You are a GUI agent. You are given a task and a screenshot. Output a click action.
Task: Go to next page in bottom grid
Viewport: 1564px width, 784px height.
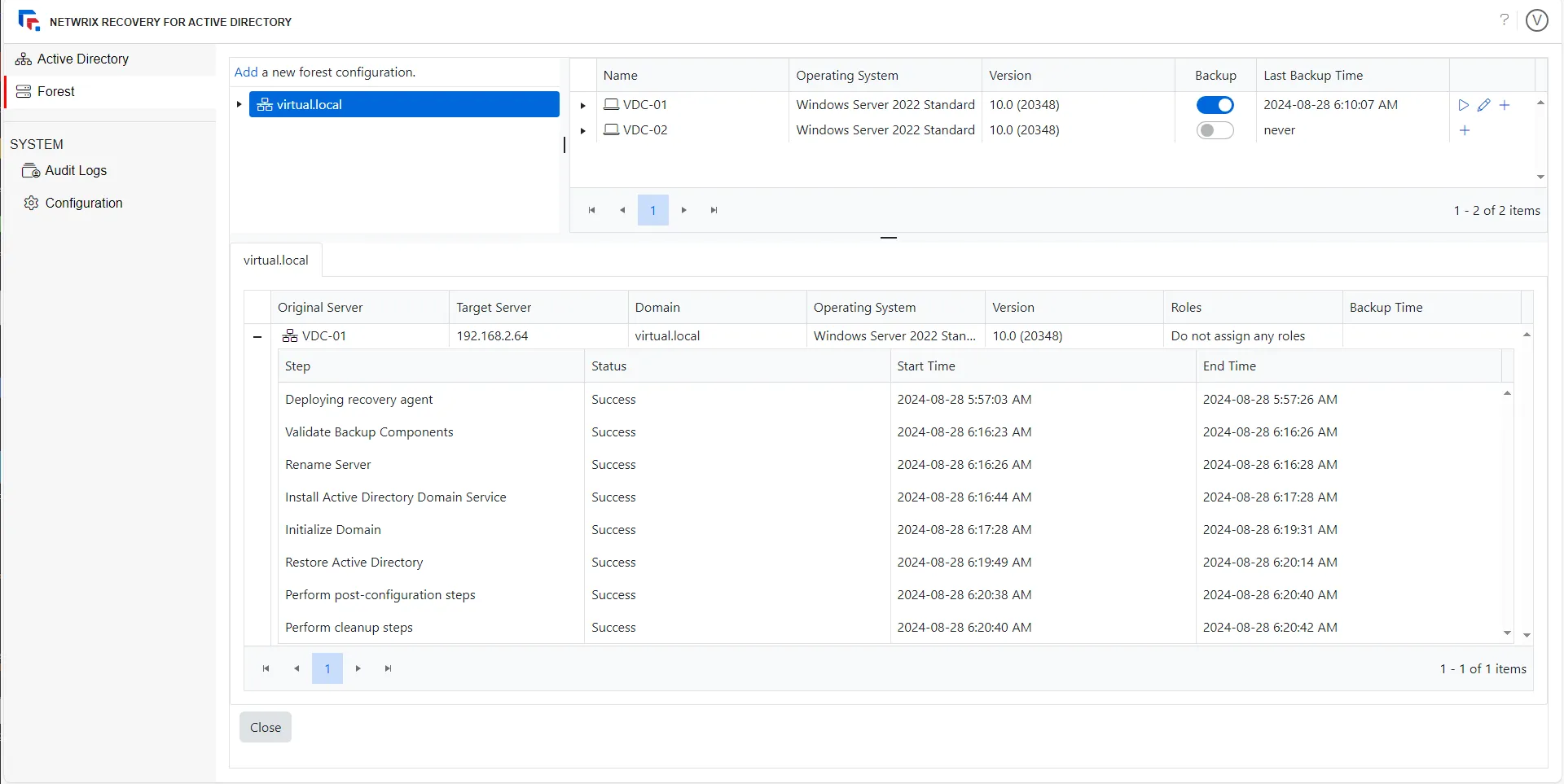tap(358, 668)
